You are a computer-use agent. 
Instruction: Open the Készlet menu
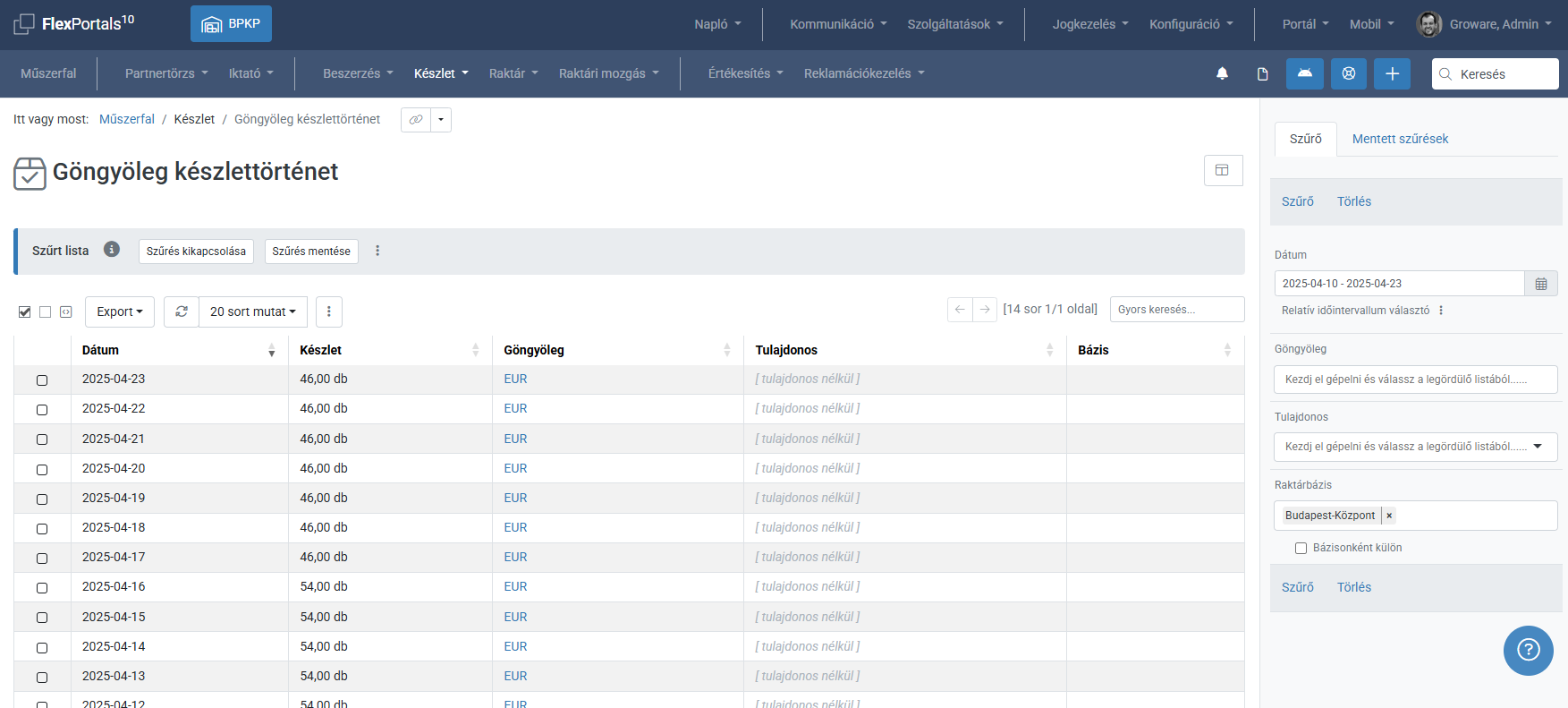[441, 73]
